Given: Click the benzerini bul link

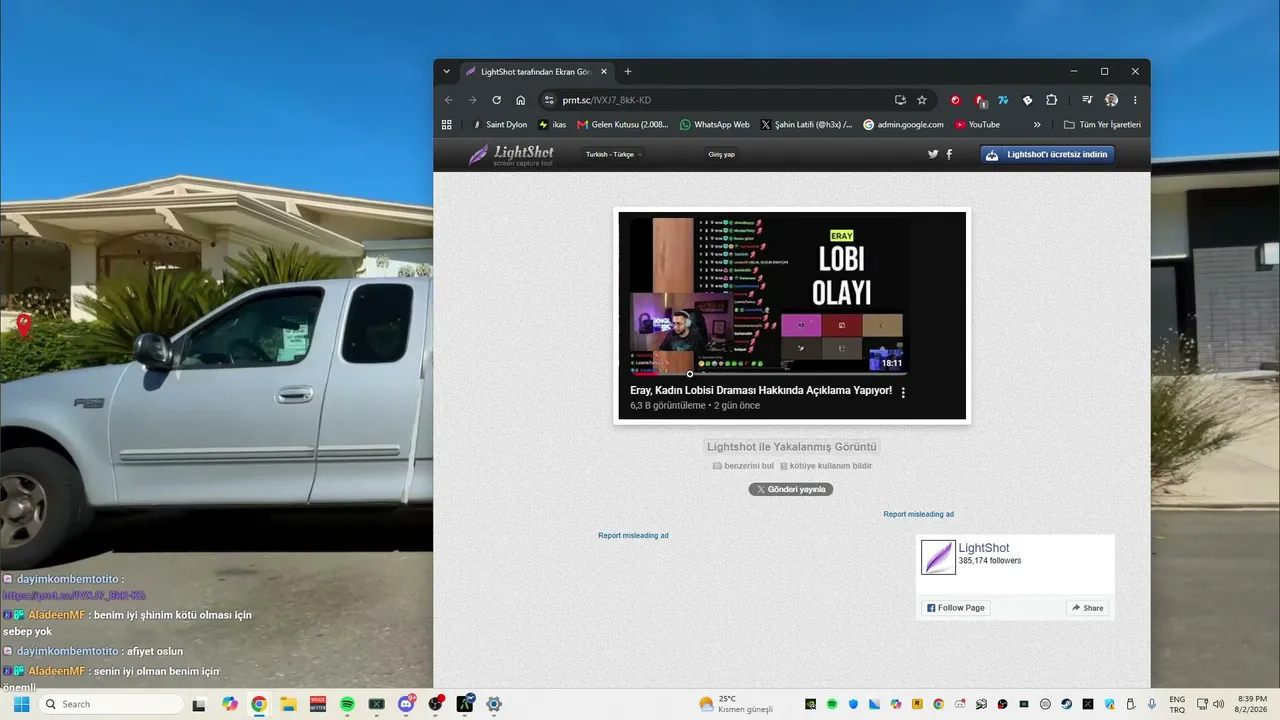Looking at the screenshot, I should tap(743, 466).
